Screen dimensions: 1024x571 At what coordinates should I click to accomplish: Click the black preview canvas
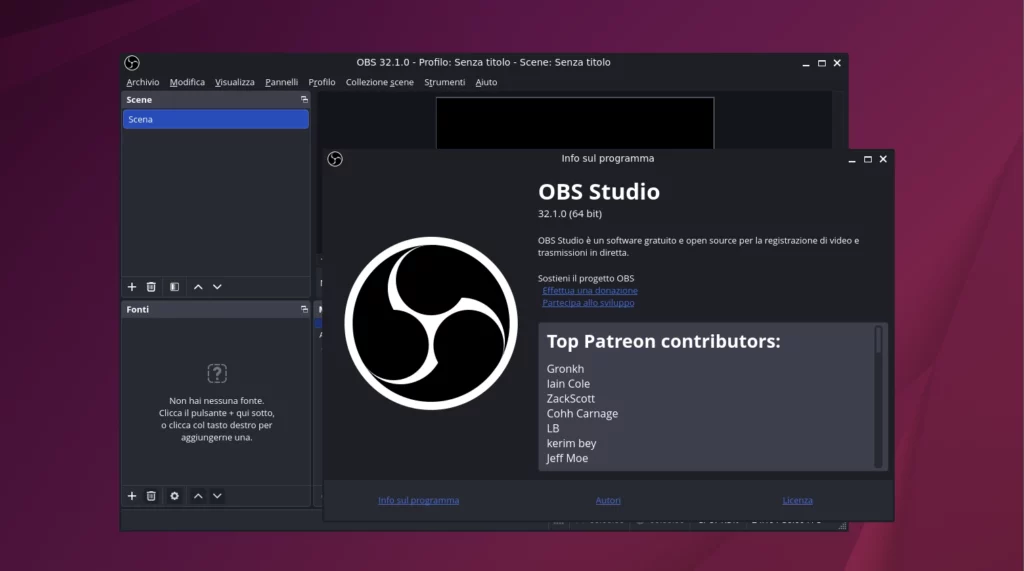pos(575,123)
